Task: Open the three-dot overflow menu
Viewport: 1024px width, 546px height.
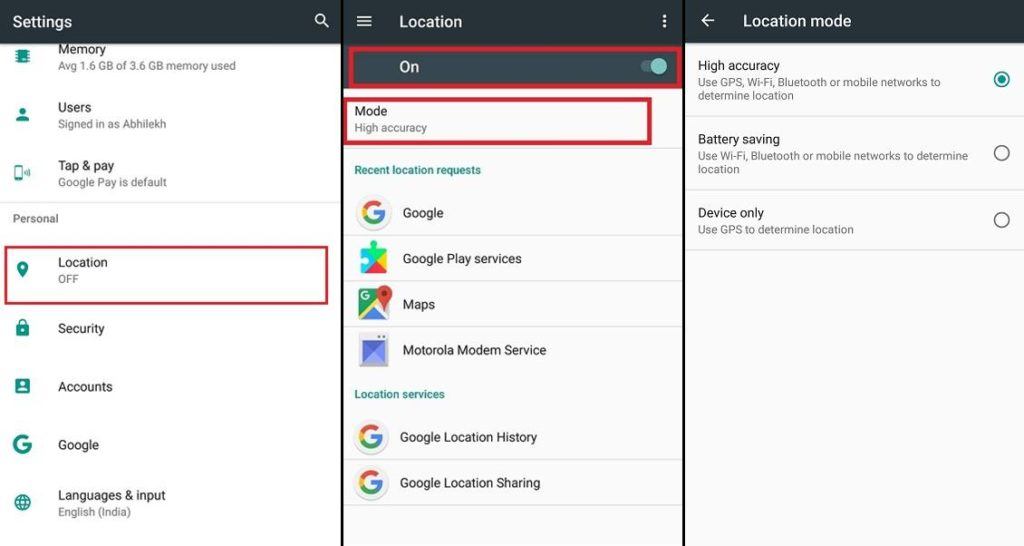Action: pos(664,21)
